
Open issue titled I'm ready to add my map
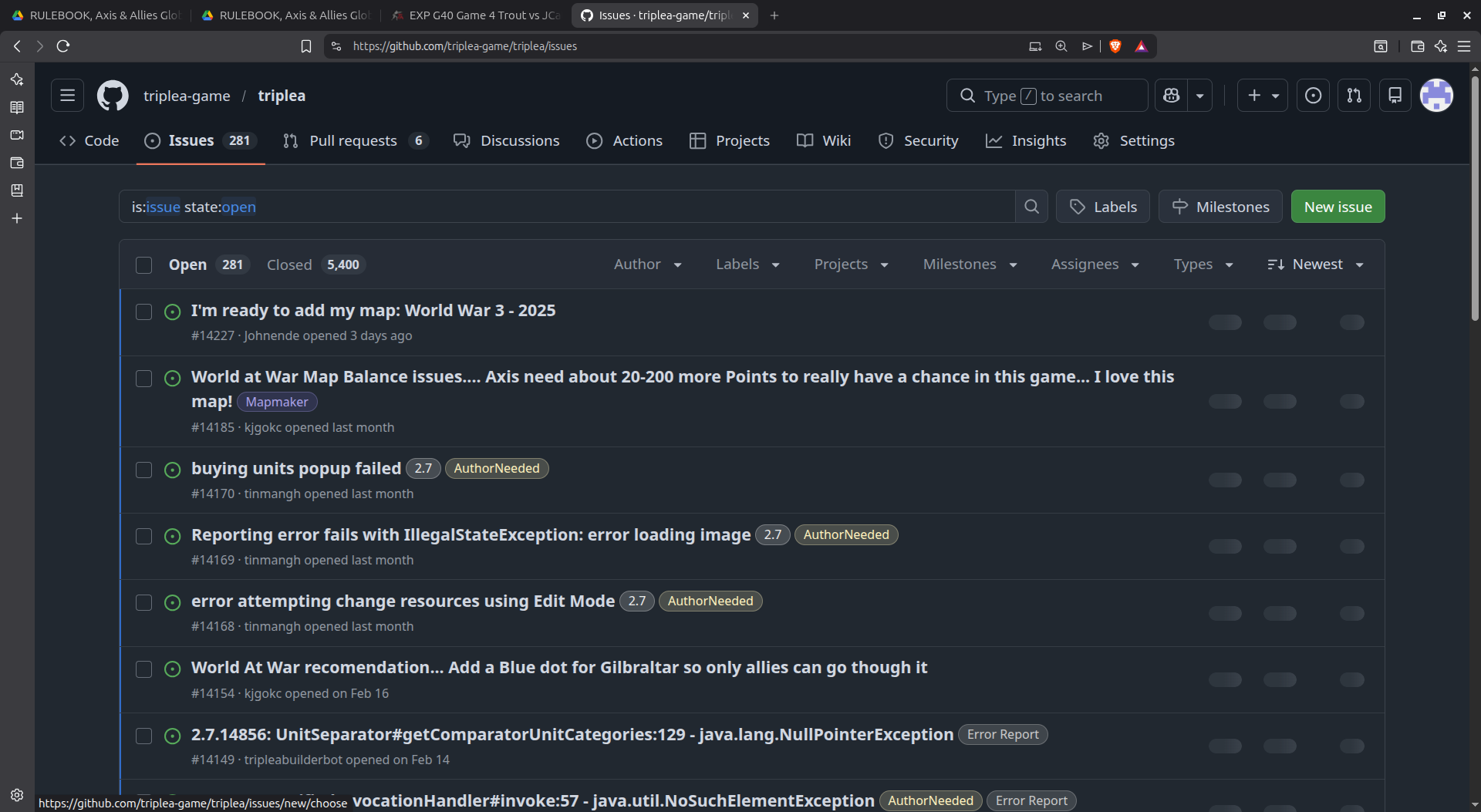[373, 310]
